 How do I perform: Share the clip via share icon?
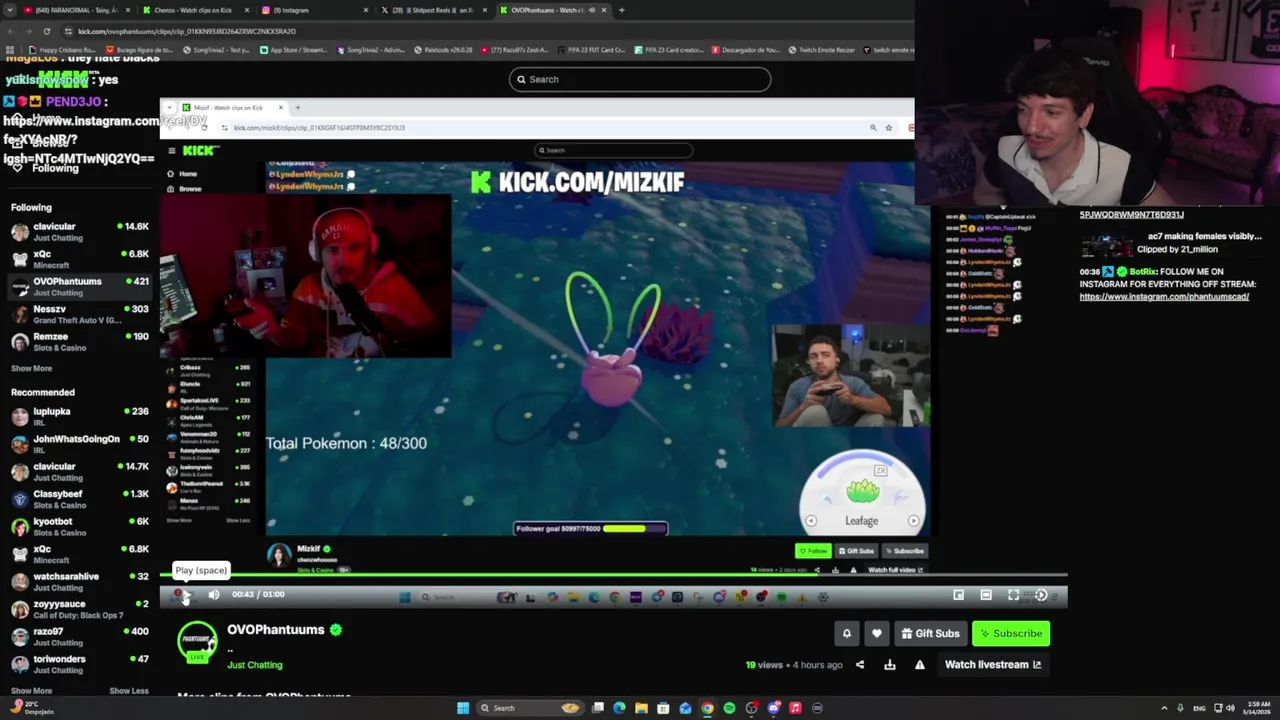(859, 665)
